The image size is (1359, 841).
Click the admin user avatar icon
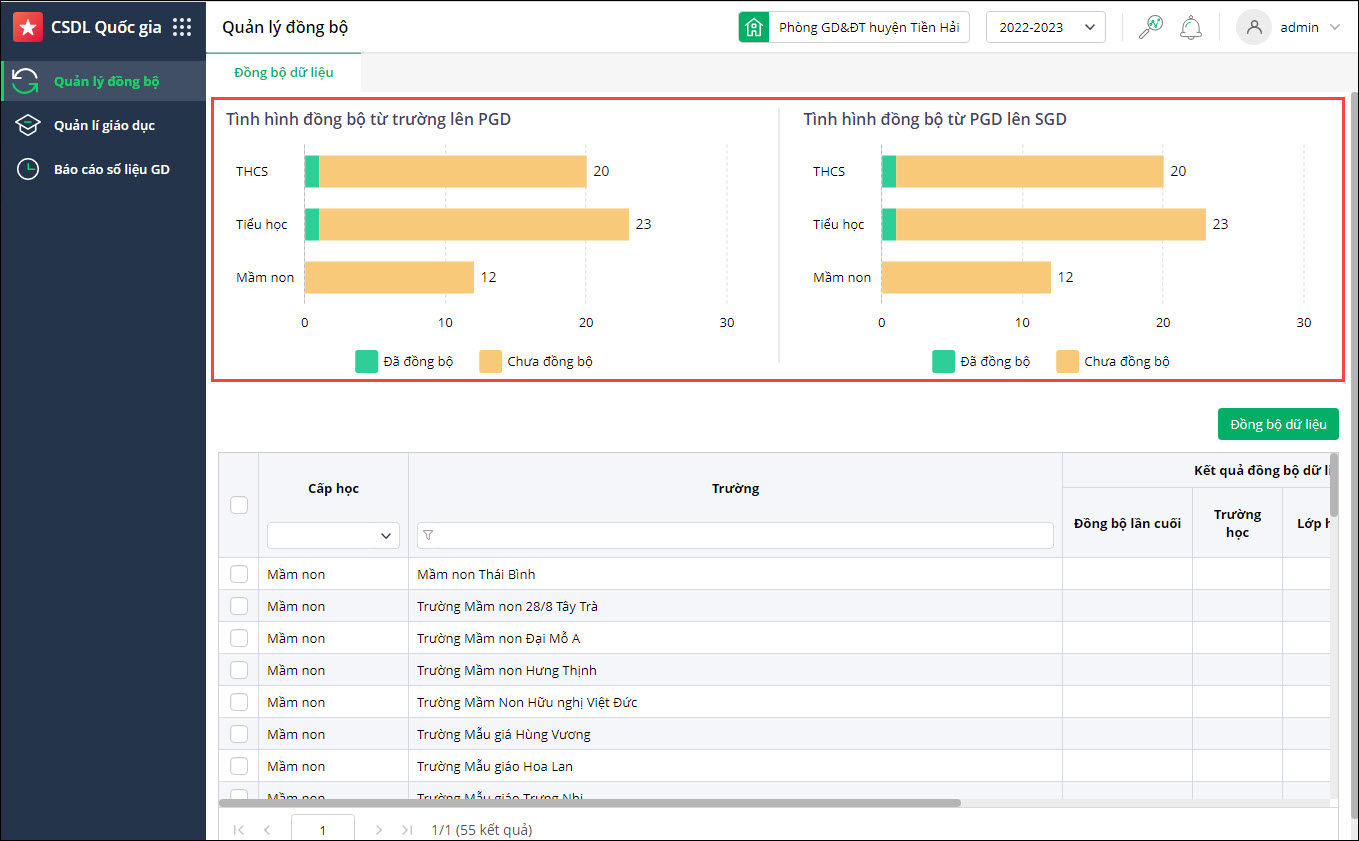(1254, 27)
